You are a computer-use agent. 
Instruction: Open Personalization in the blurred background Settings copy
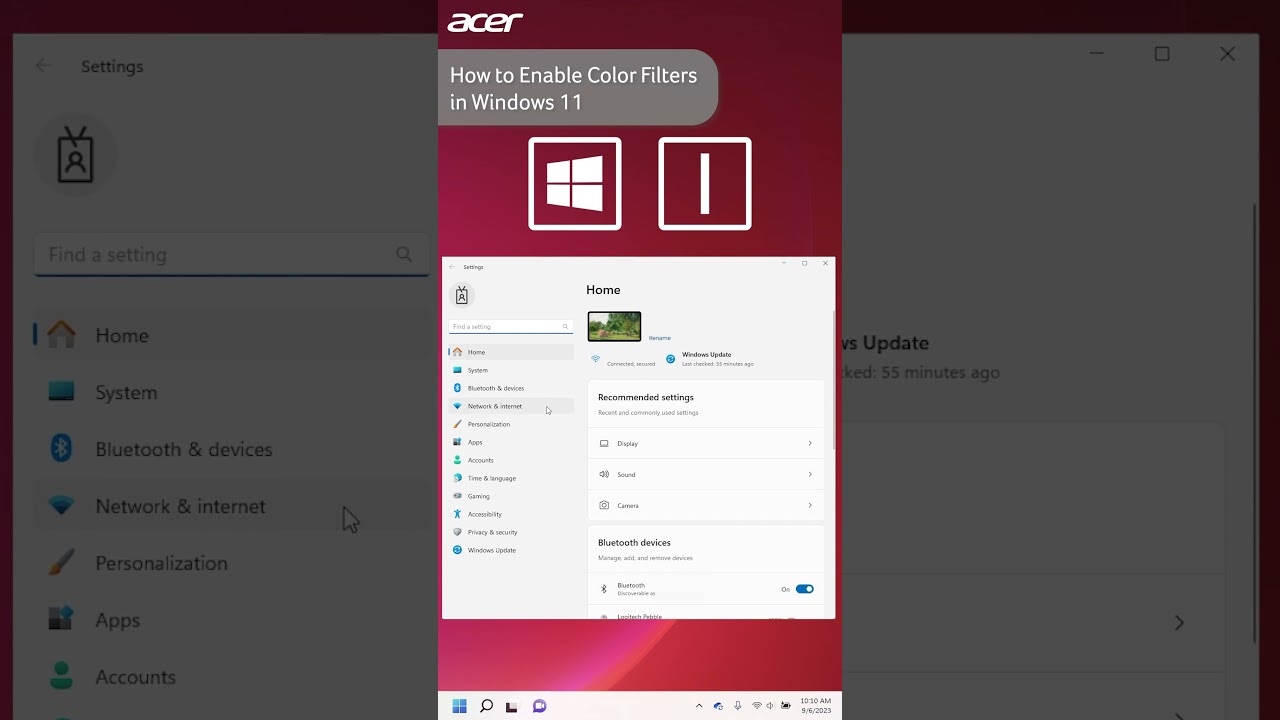pyautogui.click(x=232, y=563)
